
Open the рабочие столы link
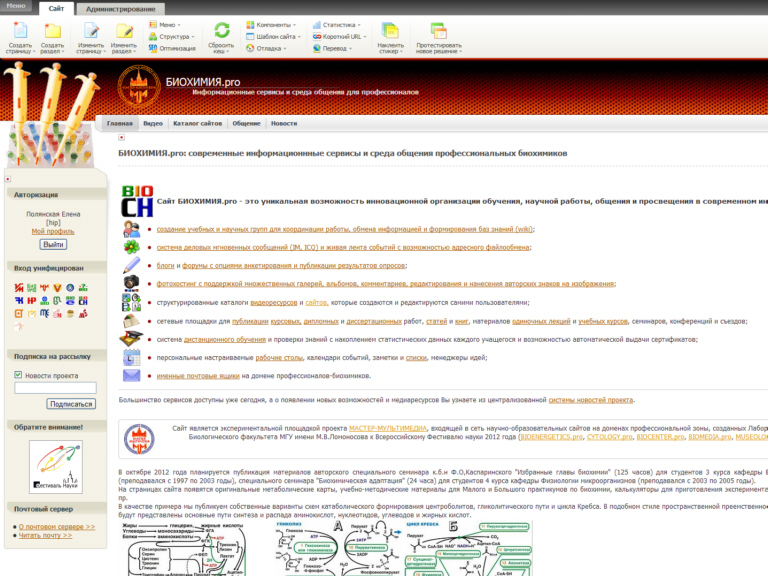(x=279, y=358)
